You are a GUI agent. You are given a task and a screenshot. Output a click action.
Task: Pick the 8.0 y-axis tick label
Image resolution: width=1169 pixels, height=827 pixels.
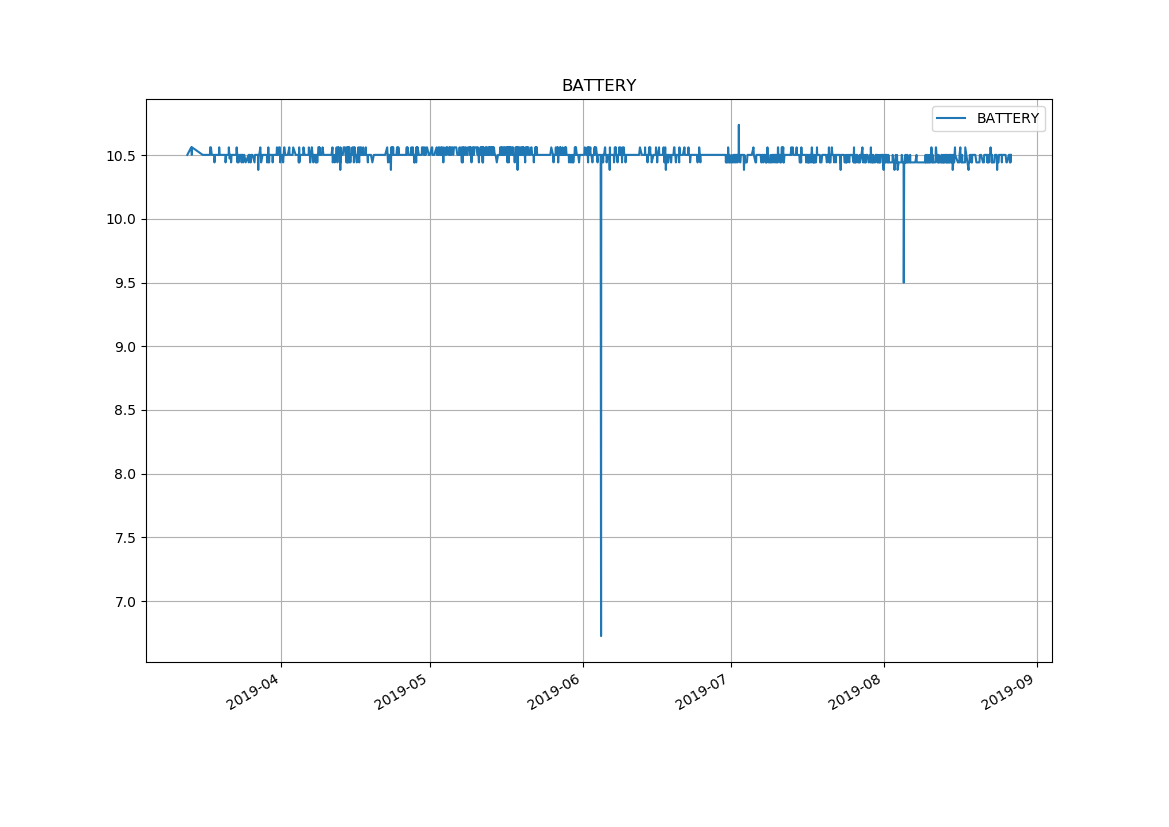pyautogui.click(x=124, y=474)
